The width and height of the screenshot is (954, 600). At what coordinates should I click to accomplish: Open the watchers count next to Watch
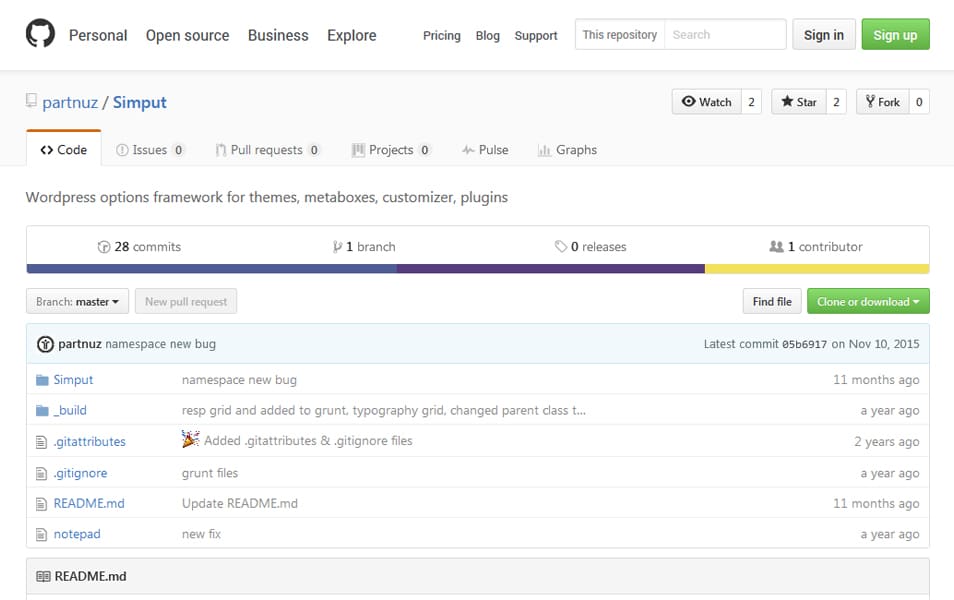(751, 102)
